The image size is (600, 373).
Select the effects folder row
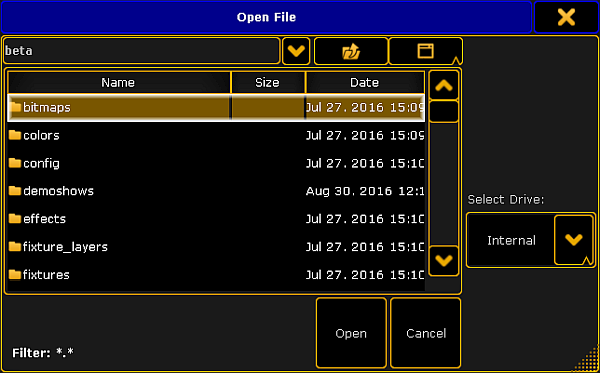[x=216, y=219]
